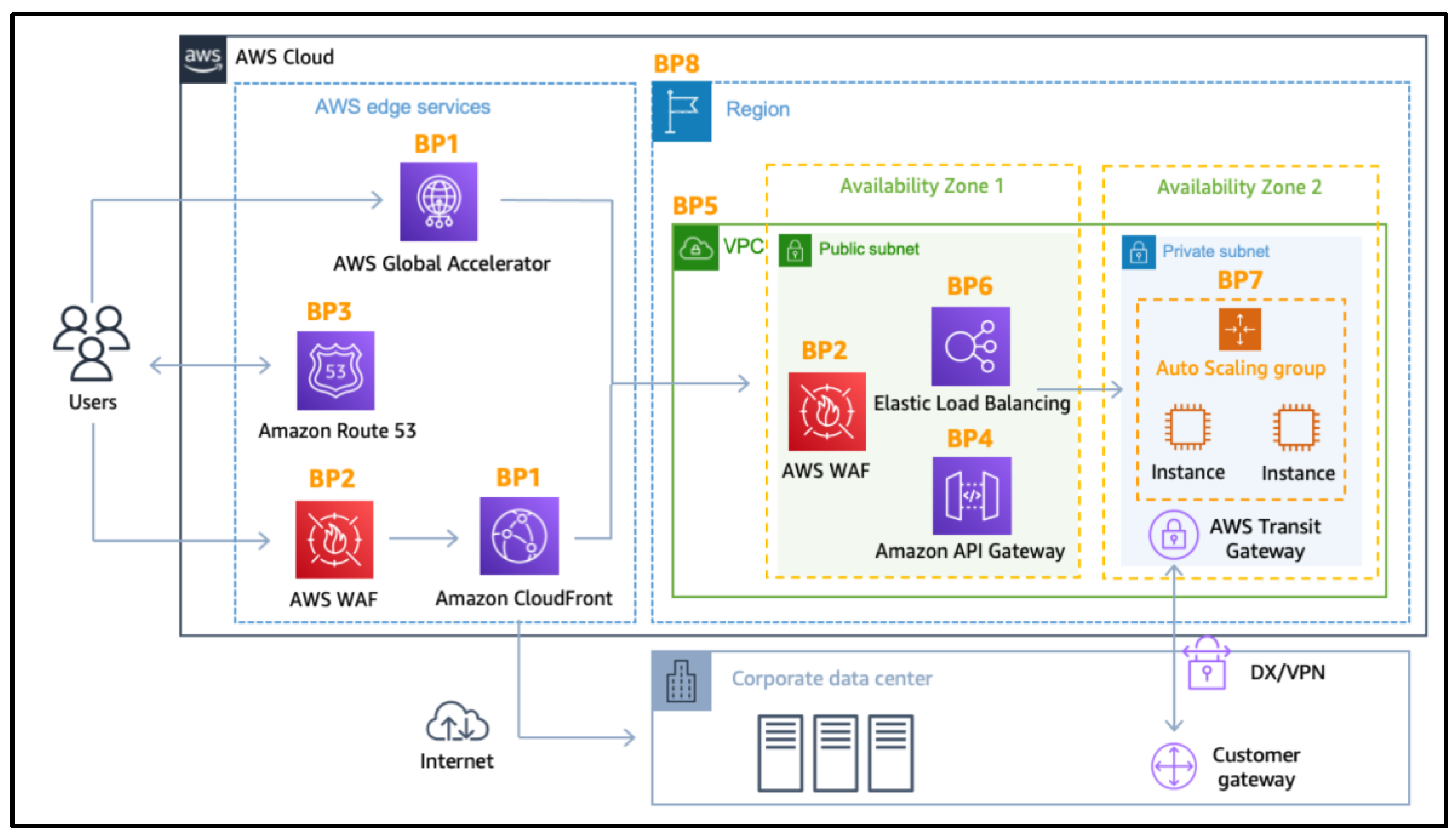1456x837 pixels.
Task: Select the AWS WAF icon in public subnet
Action: [x=827, y=411]
